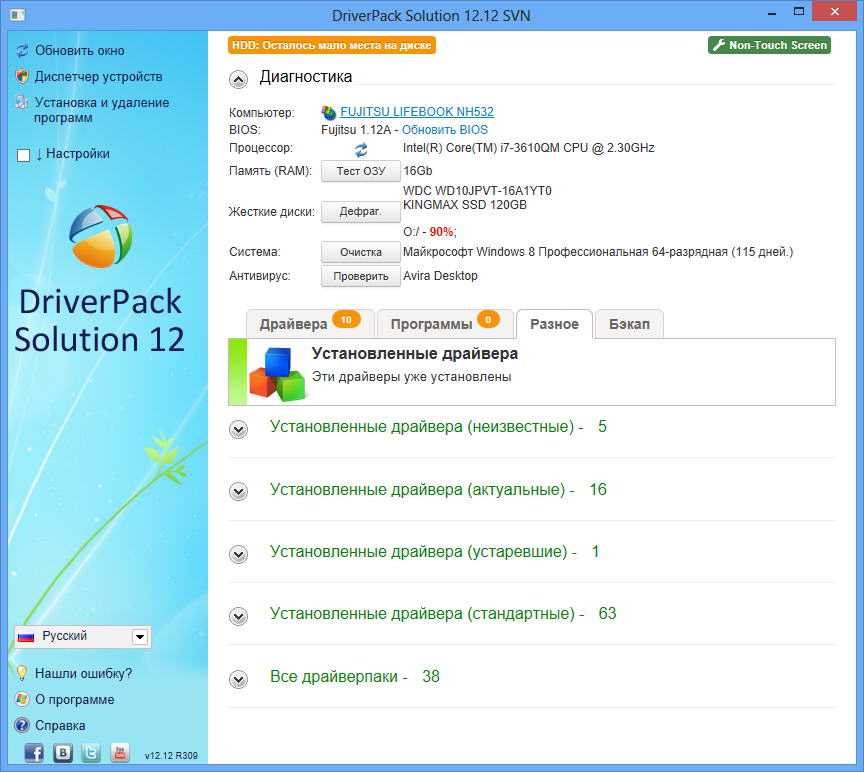Image resolution: width=864 pixels, height=772 pixels.
Task: Minimize the DriverPack window
Action: pyautogui.click(x=772, y=12)
